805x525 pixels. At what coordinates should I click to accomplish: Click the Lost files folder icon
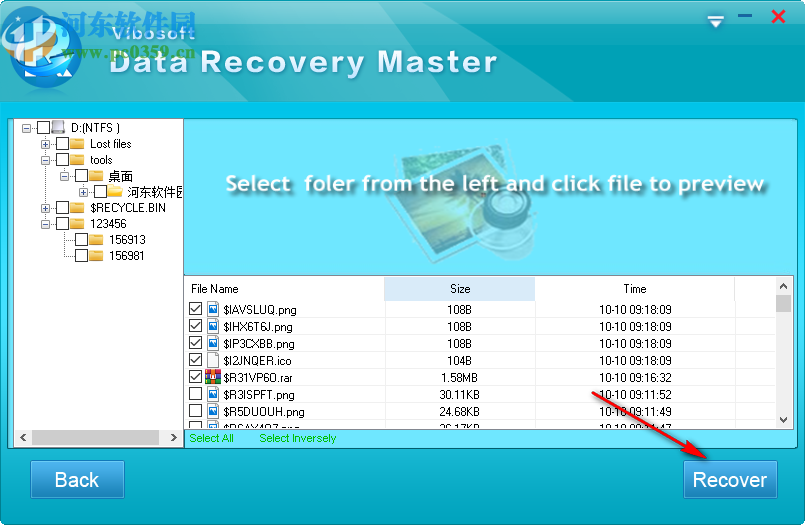77,143
